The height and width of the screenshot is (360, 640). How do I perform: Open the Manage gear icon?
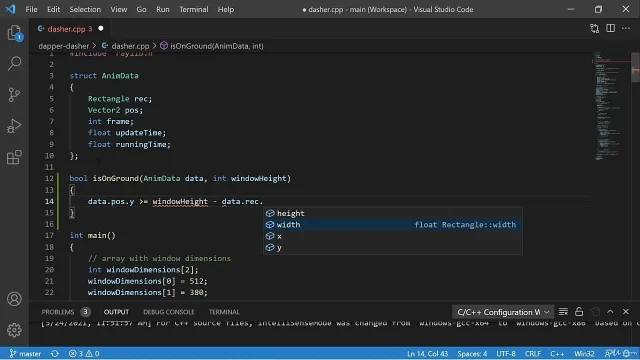(14, 330)
